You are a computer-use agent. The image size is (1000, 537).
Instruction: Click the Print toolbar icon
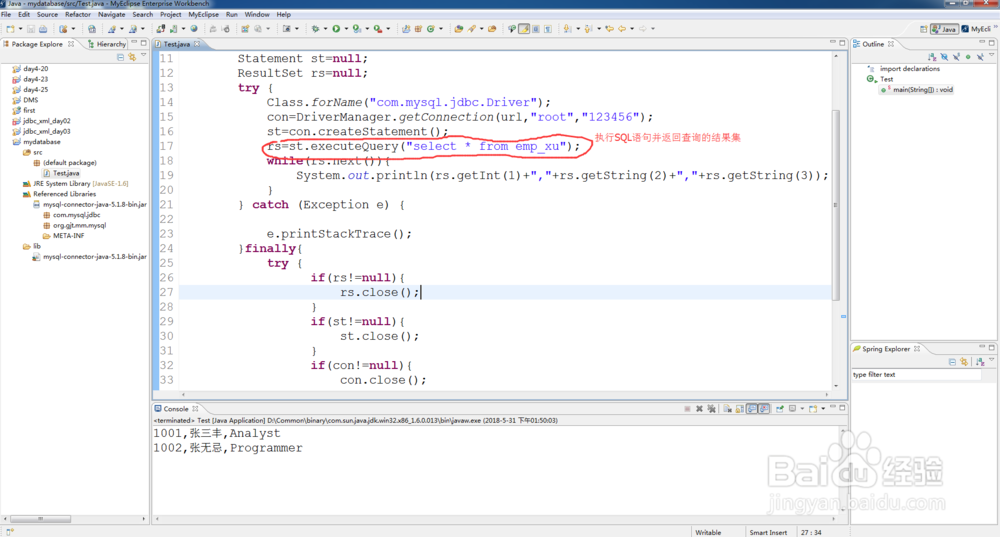point(43,29)
